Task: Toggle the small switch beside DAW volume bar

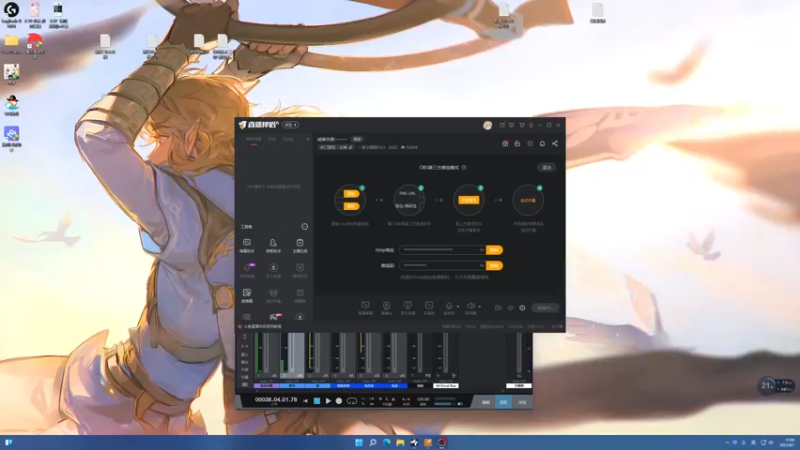Action: [460, 404]
